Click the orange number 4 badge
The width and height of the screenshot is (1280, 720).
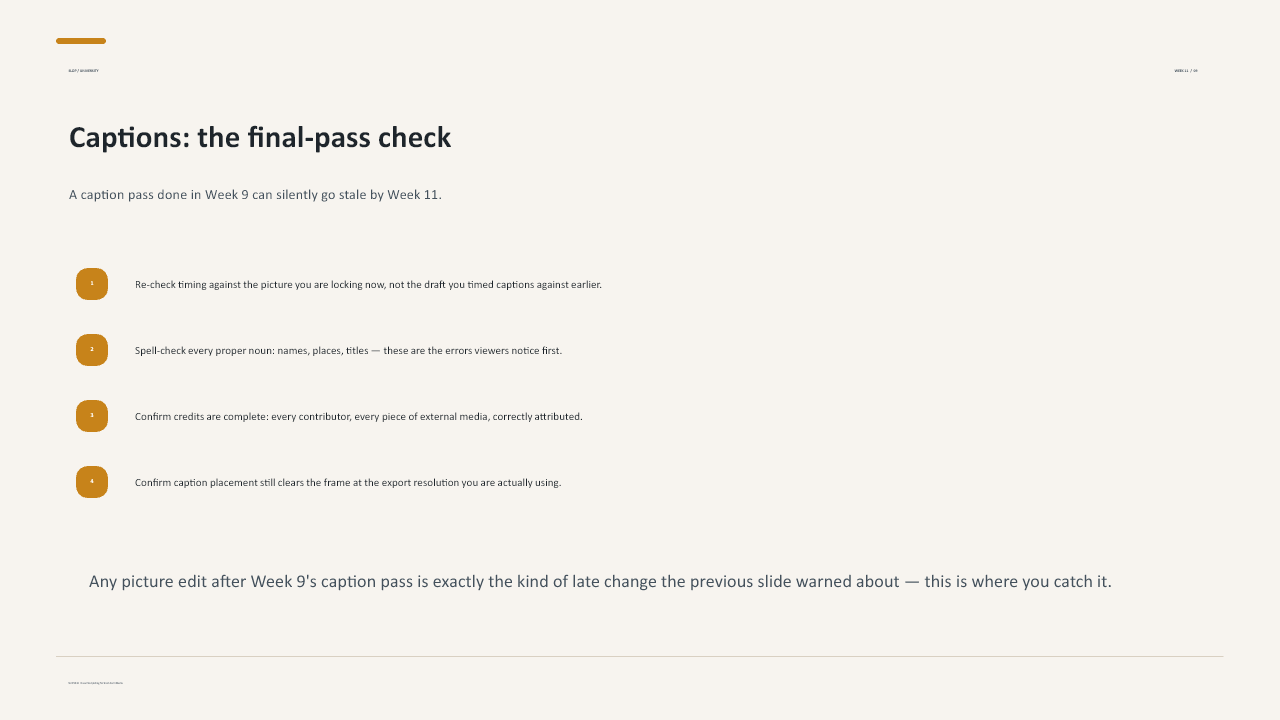[92, 482]
